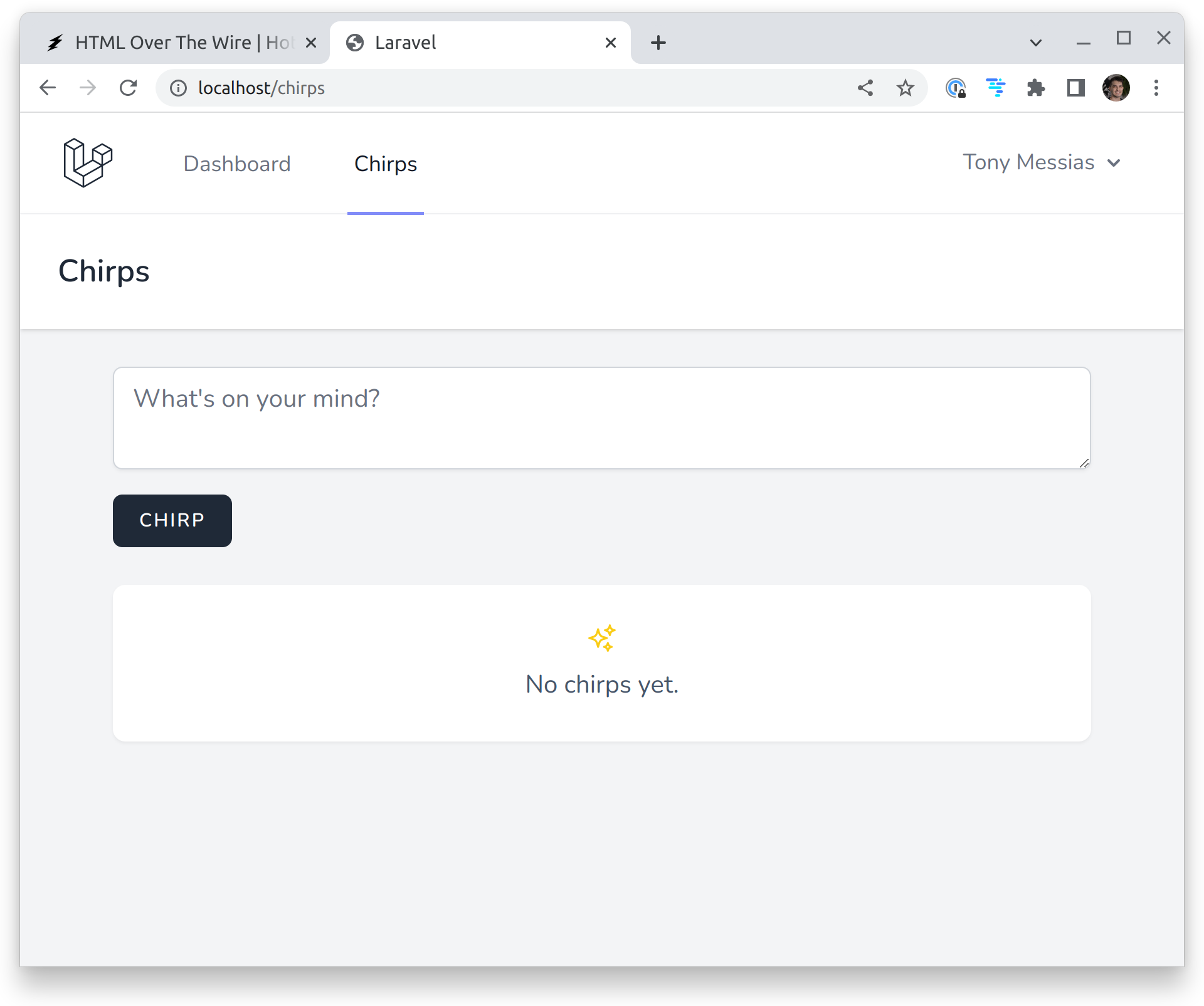This screenshot has width=1204, height=1006.
Task: Click the browser back arrow
Action: (48, 88)
